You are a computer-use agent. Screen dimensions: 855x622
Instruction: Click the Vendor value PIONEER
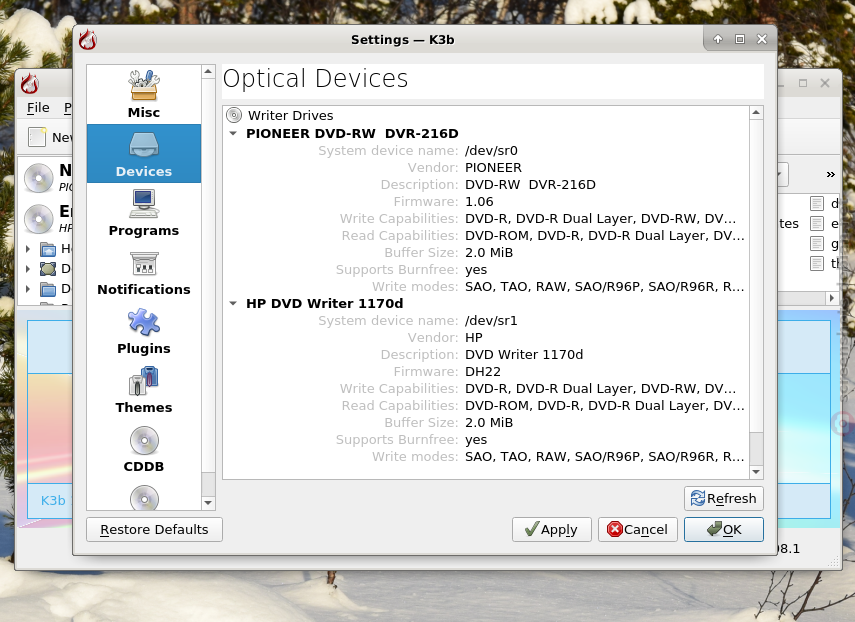coord(493,167)
